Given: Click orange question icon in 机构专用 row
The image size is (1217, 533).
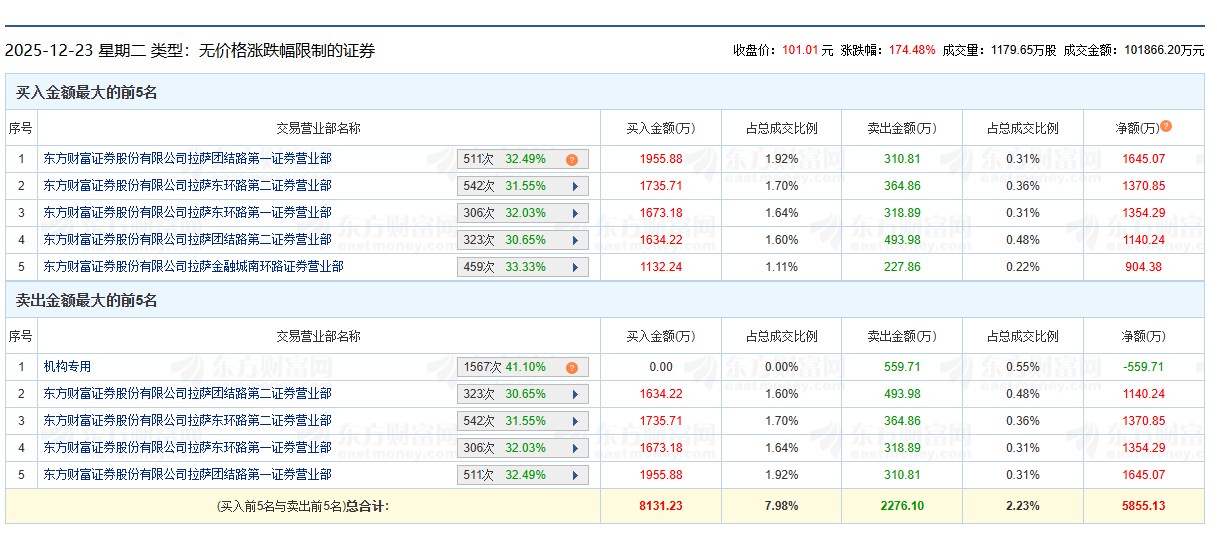Looking at the screenshot, I should (x=572, y=367).
